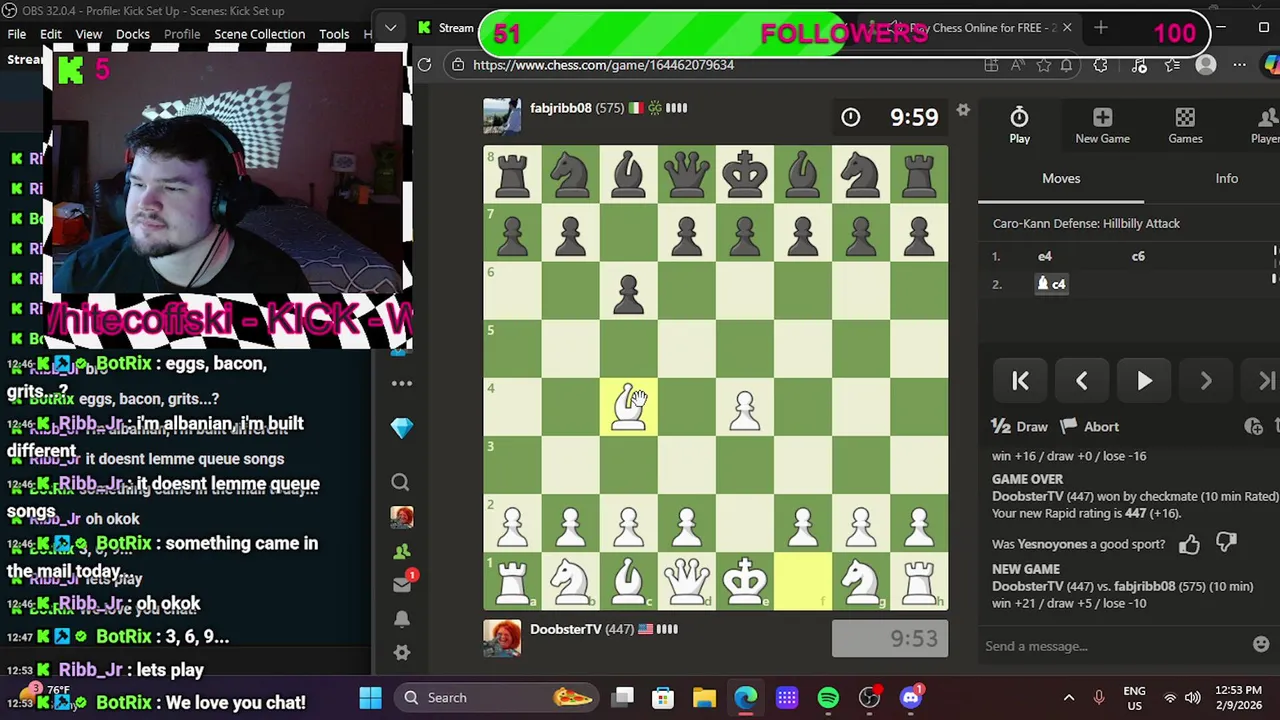The width and height of the screenshot is (1280, 720).
Task: Give thumbs down for Yesnoyones sportsmanship
Action: (1226, 543)
